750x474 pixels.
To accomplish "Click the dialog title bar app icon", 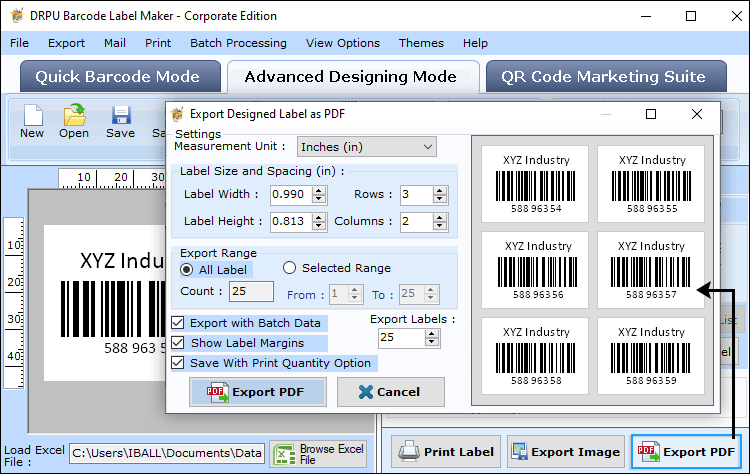I will [x=177, y=114].
